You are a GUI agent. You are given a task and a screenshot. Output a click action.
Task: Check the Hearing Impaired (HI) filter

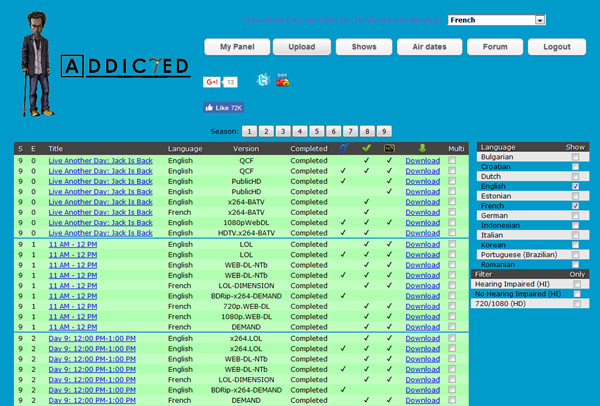click(x=575, y=284)
